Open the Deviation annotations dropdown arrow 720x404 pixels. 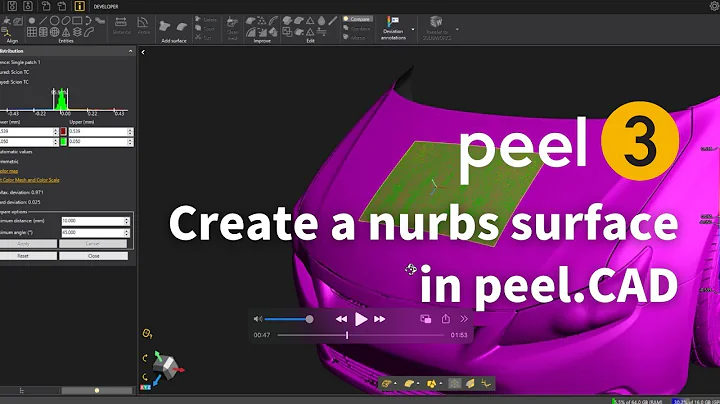(x=413, y=29)
